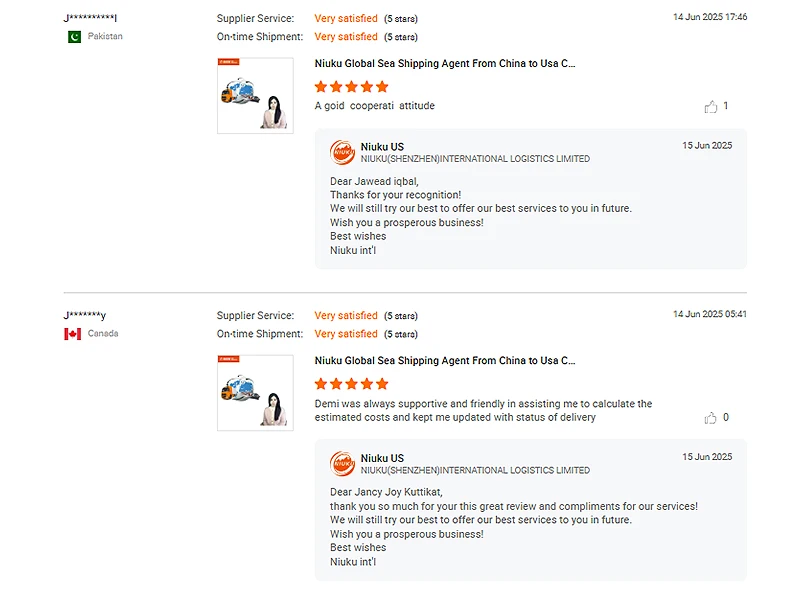Viewport: 800px width, 600px height.
Task: Click review text mentioning Demi
Action: (x=483, y=410)
